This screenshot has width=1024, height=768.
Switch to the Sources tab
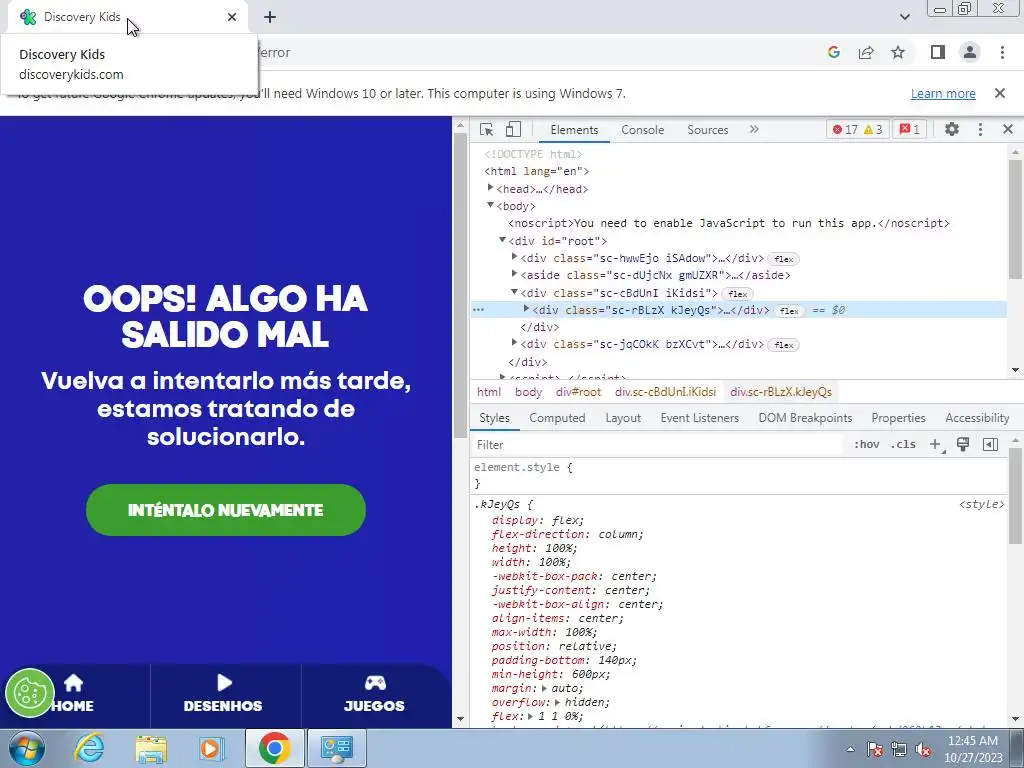point(707,129)
